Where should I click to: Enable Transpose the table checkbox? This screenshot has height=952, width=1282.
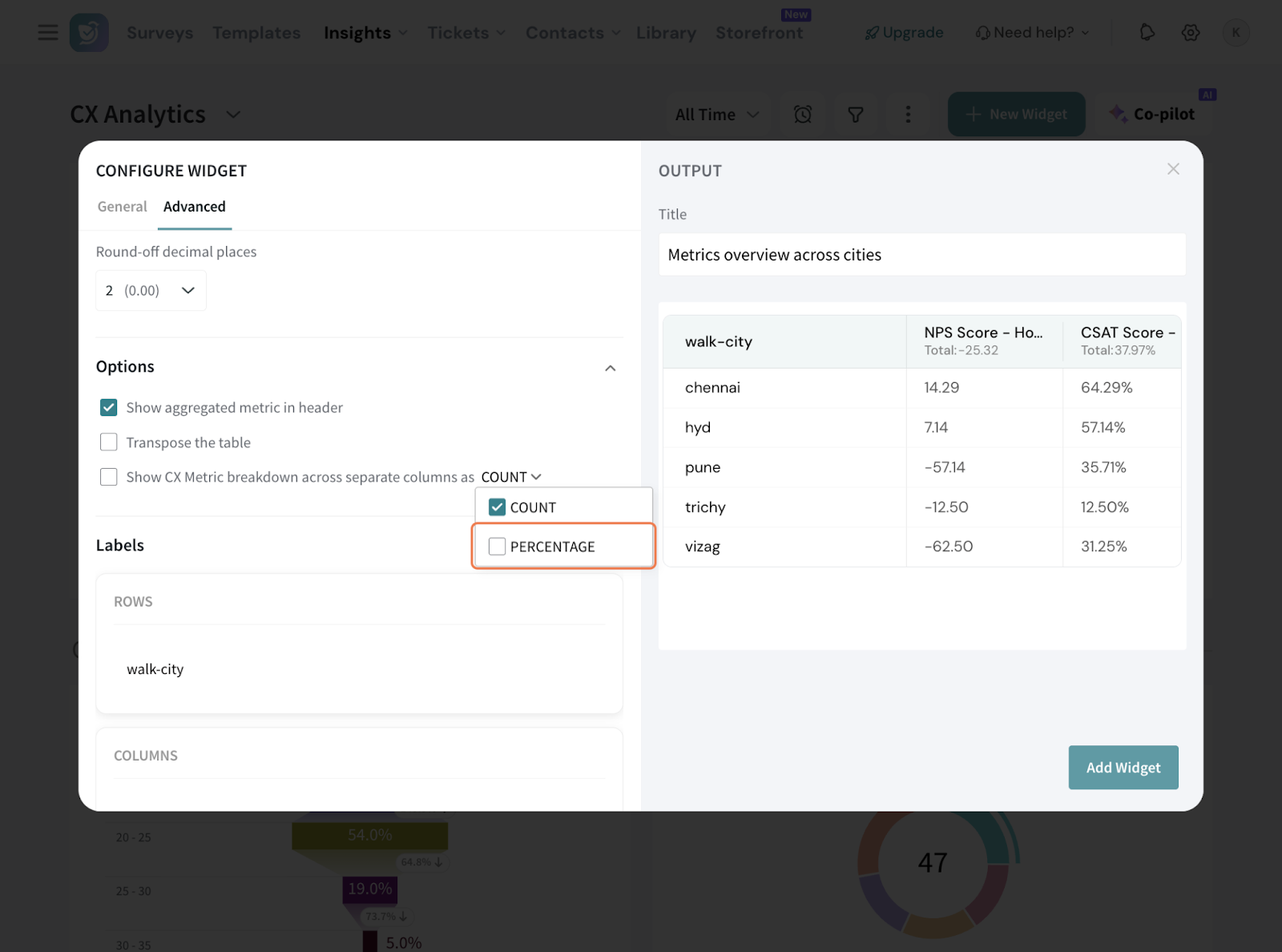pyautogui.click(x=109, y=442)
